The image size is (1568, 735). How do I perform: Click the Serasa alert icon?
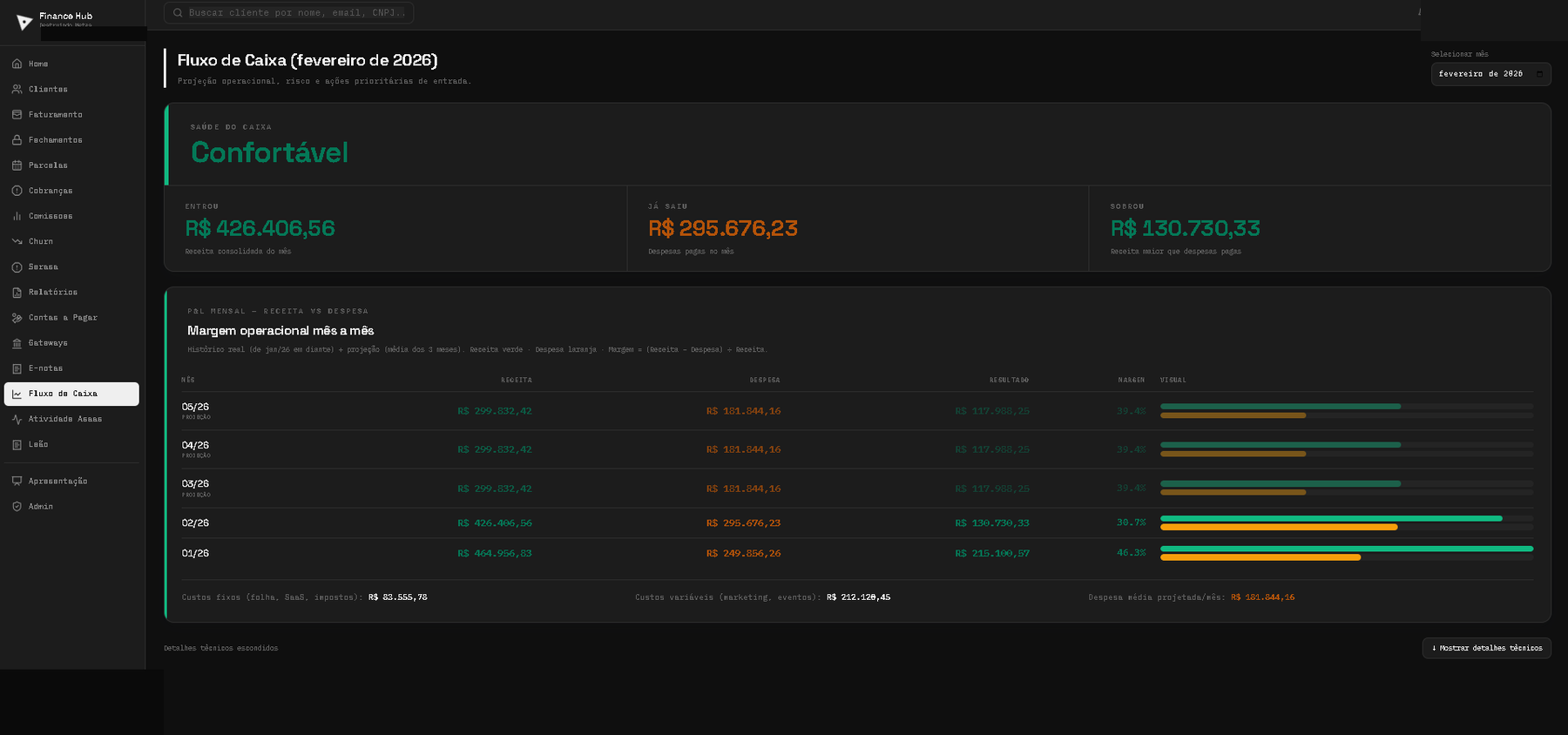pyautogui.click(x=17, y=266)
